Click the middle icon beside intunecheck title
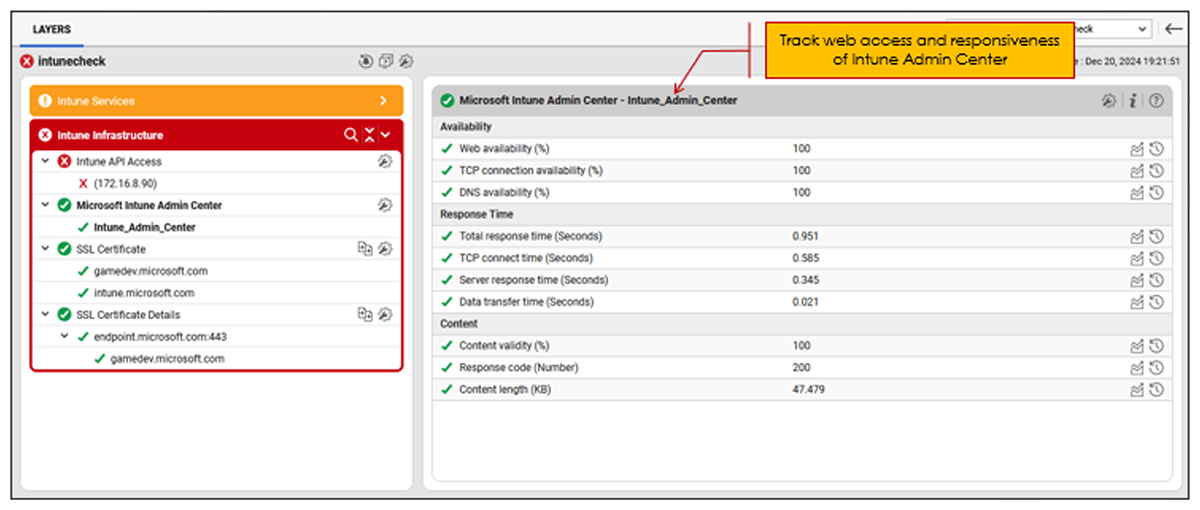This screenshot has width=1200, height=510. pyautogui.click(x=386, y=61)
